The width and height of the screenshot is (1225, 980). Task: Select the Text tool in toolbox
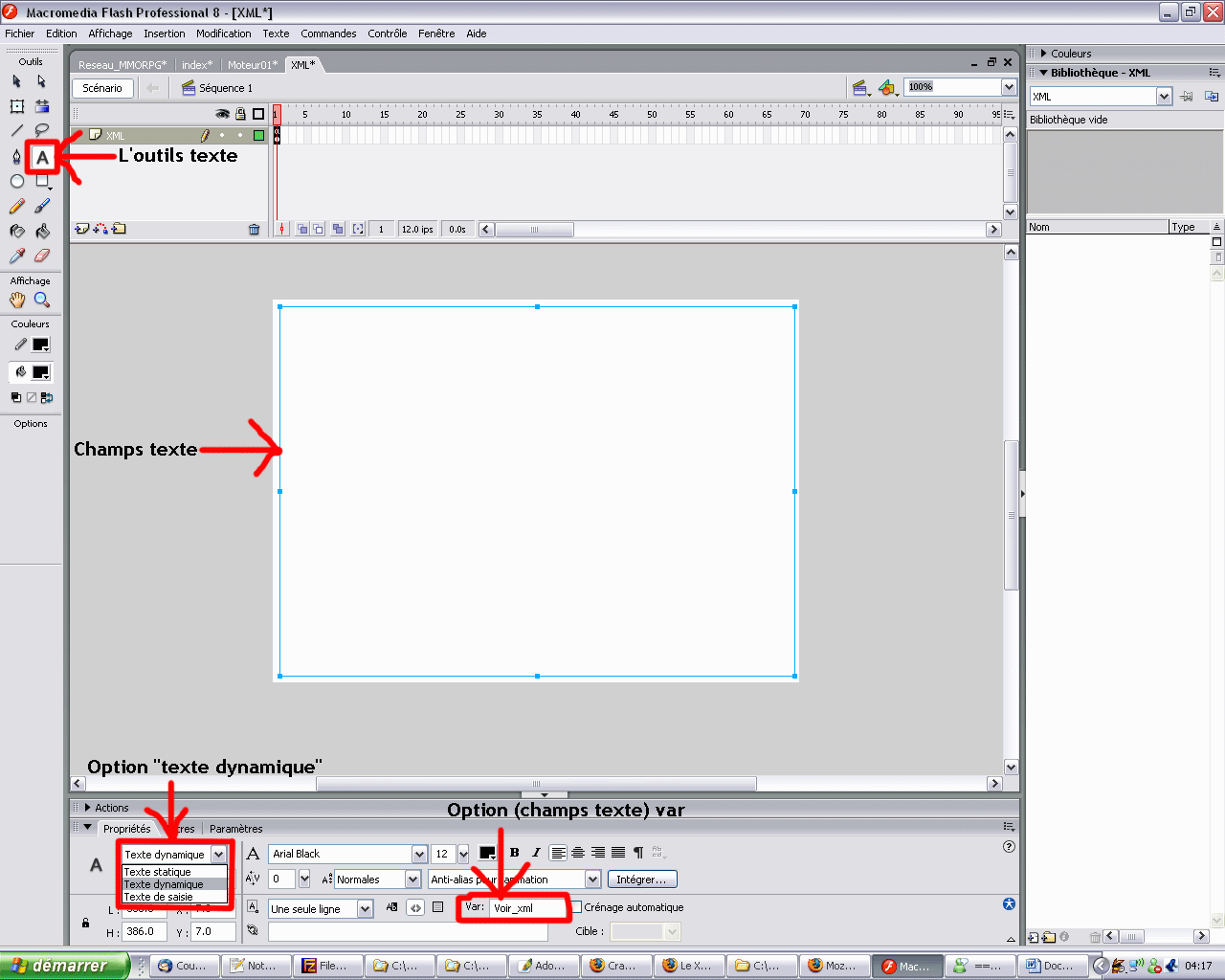click(x=42, y=157)
